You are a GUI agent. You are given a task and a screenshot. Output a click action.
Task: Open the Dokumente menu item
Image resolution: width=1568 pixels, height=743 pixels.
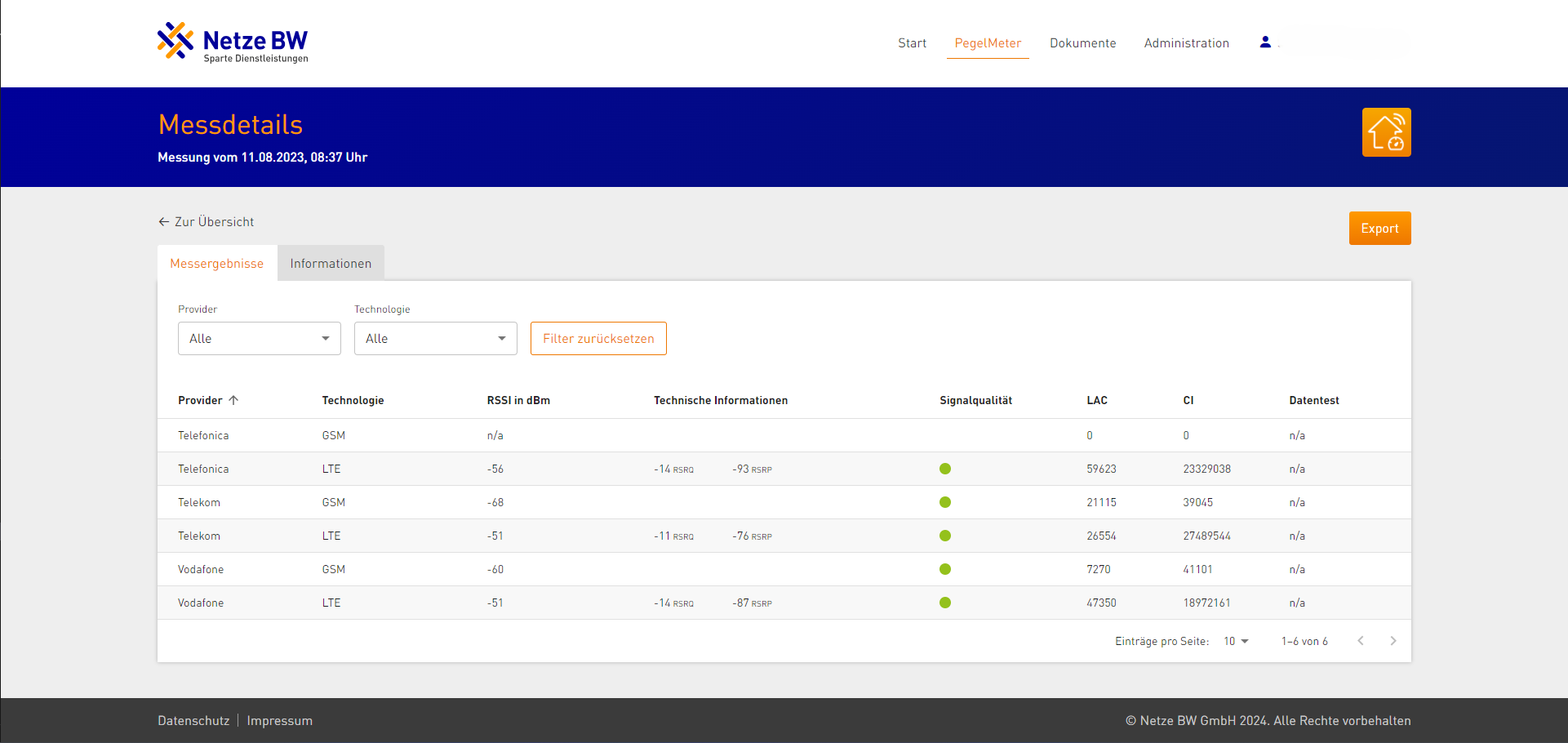point(1082,43)
